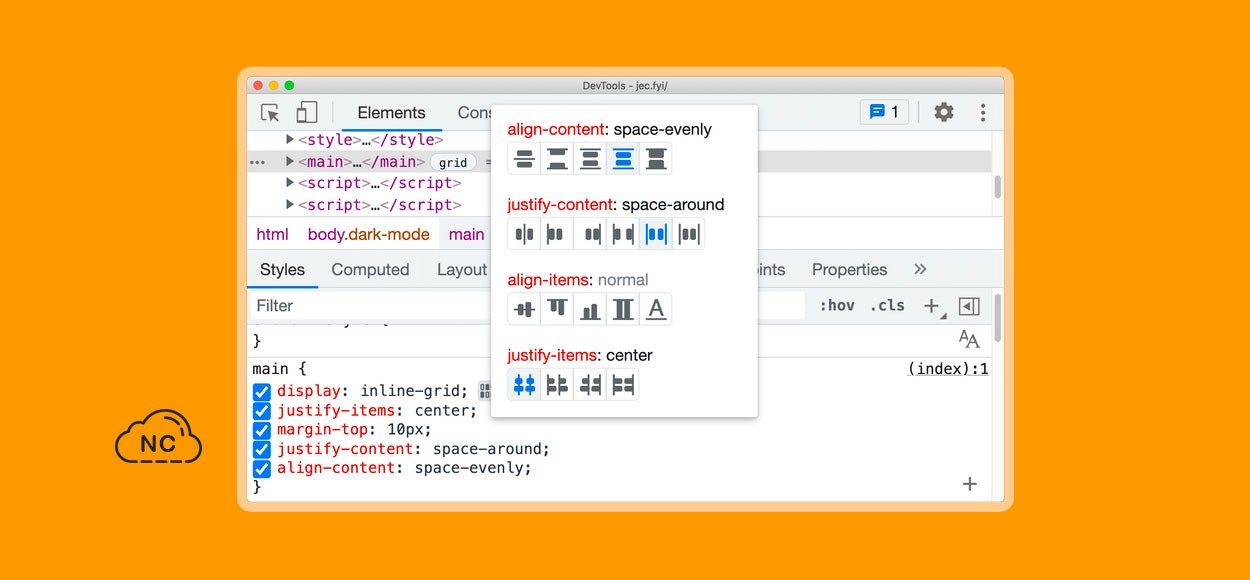The width and height of the screenshot is (1250, 580).
Task: Insert style rule with the bottom-right plus button
Action: [x=969, y=484]
